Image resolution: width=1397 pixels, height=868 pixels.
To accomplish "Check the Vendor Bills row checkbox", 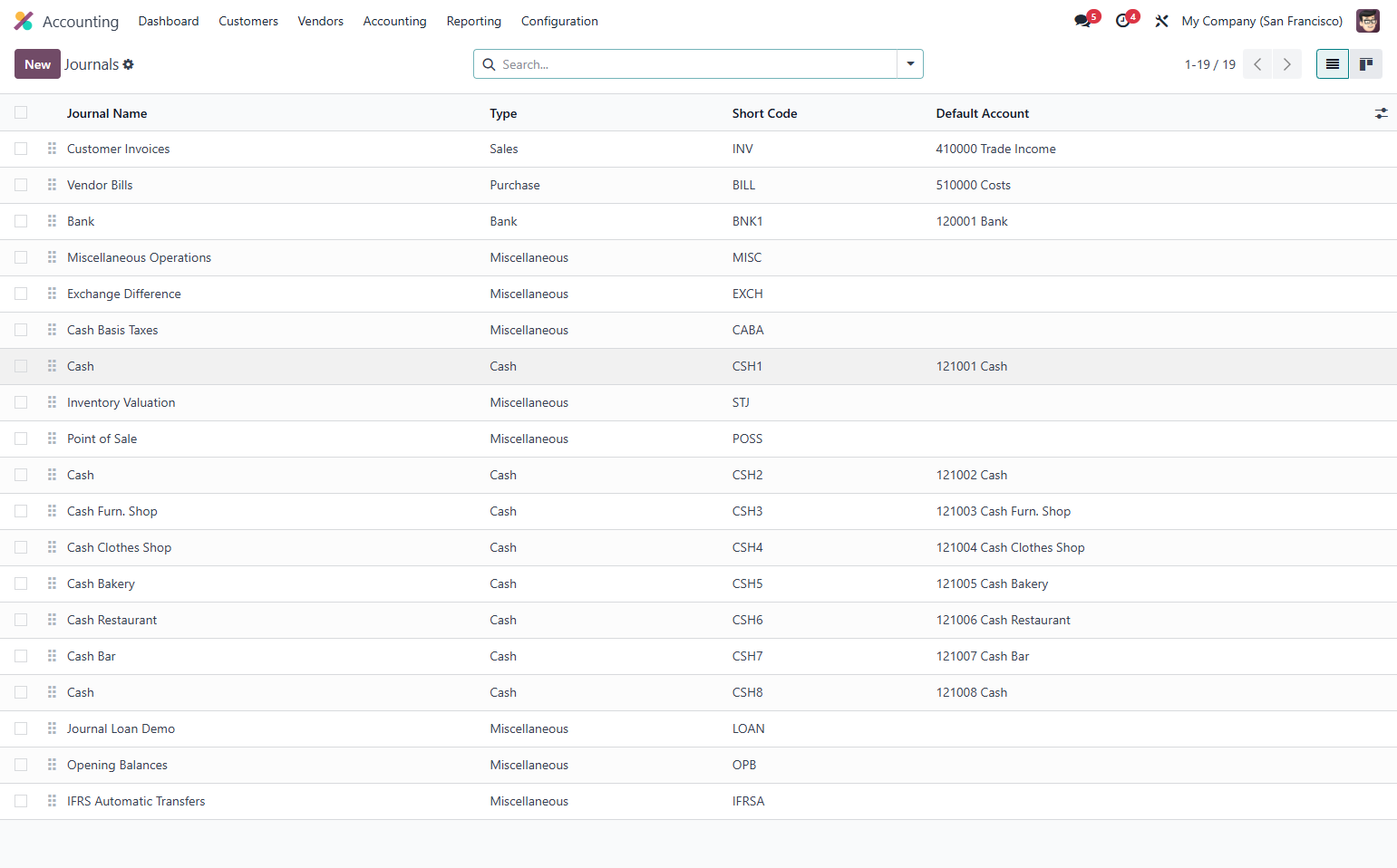I will (21, 185).
